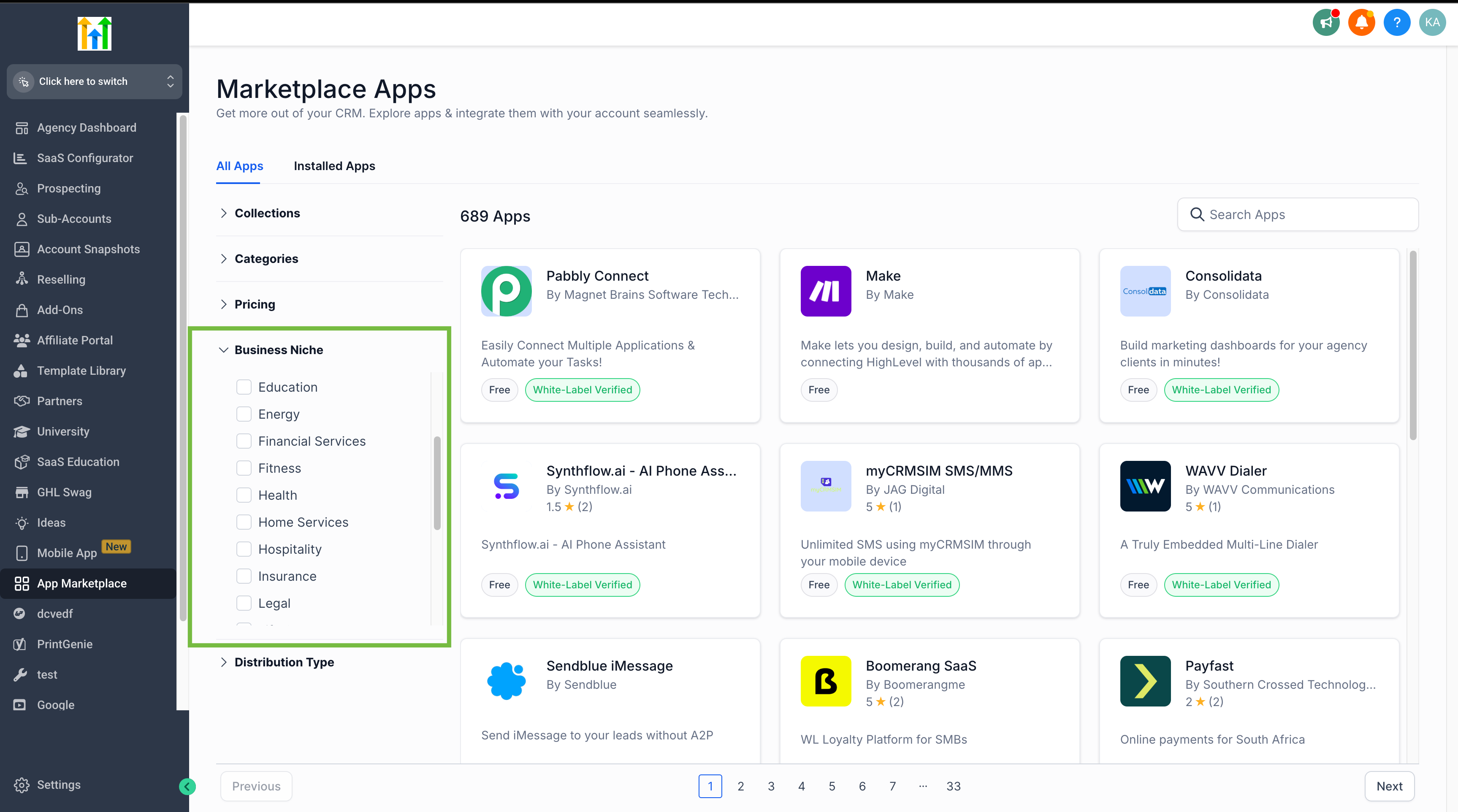Screen dimensions: 1458x812
Task: Go to page 3 of apps
Action: coord(771,786)
